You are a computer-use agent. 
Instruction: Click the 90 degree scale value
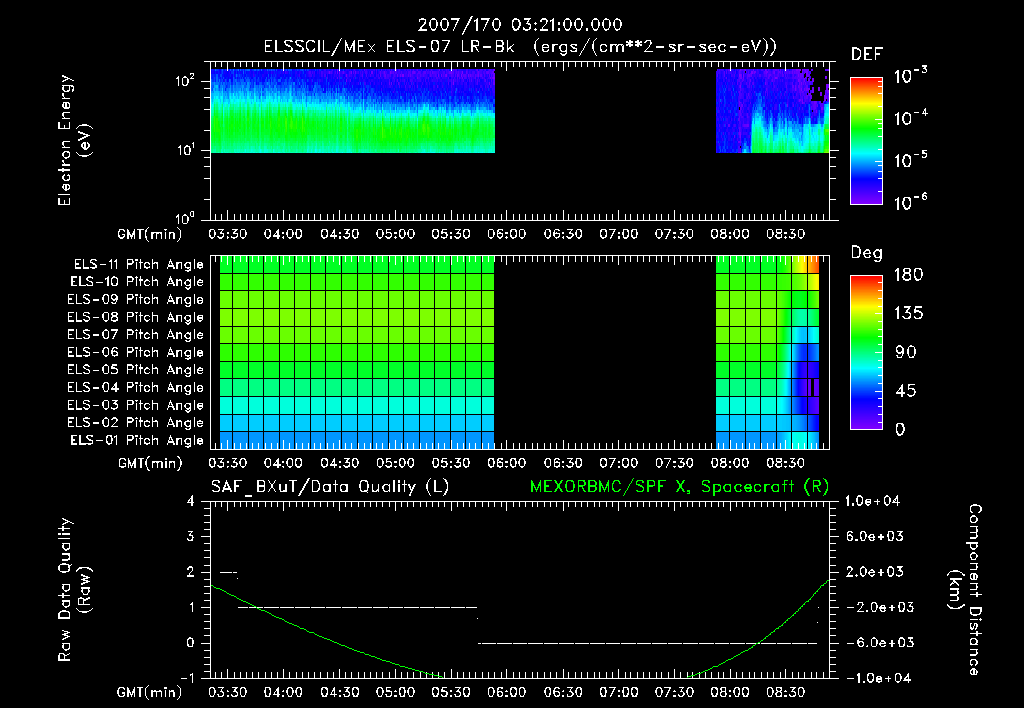coord(906,352)
